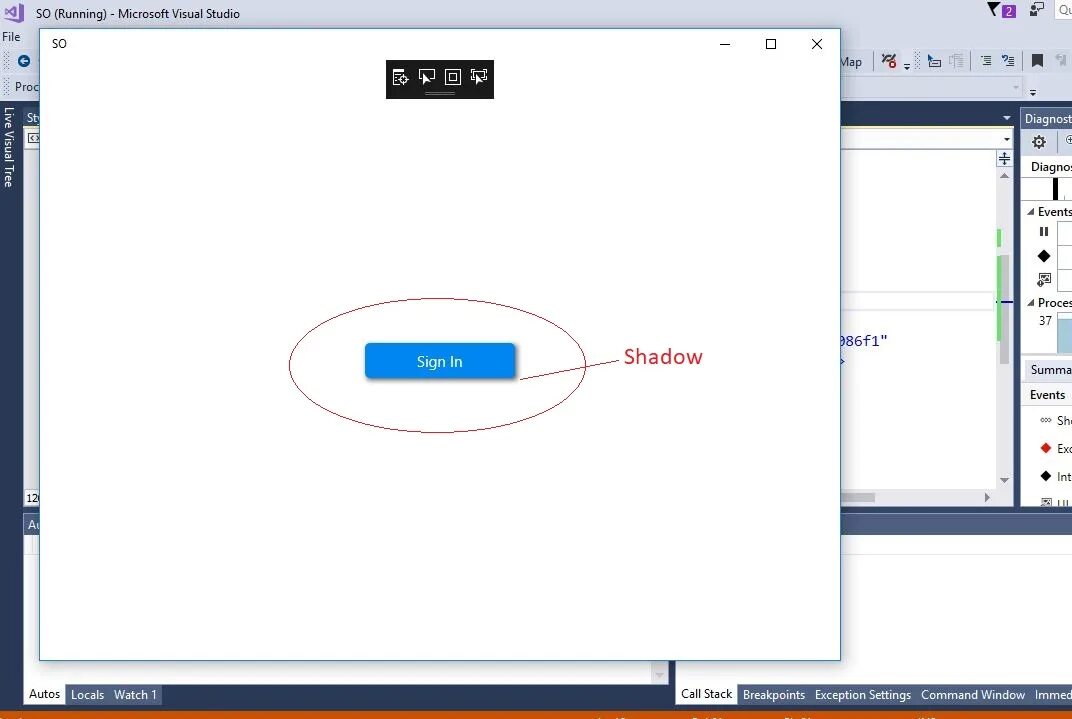Click the breakpoint disable toolbar icon
1072x719 pixels.
click(x=889, y=61)
